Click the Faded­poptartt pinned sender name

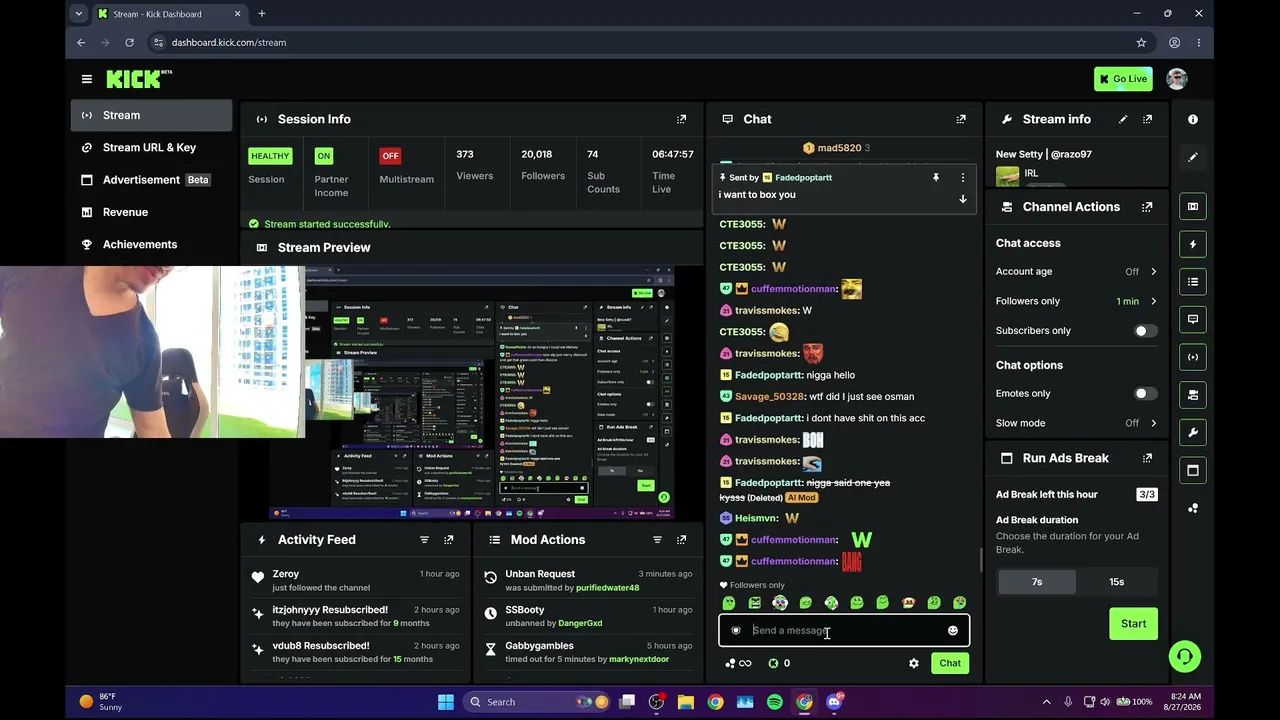pyautogui.click(x=803, y=178)
